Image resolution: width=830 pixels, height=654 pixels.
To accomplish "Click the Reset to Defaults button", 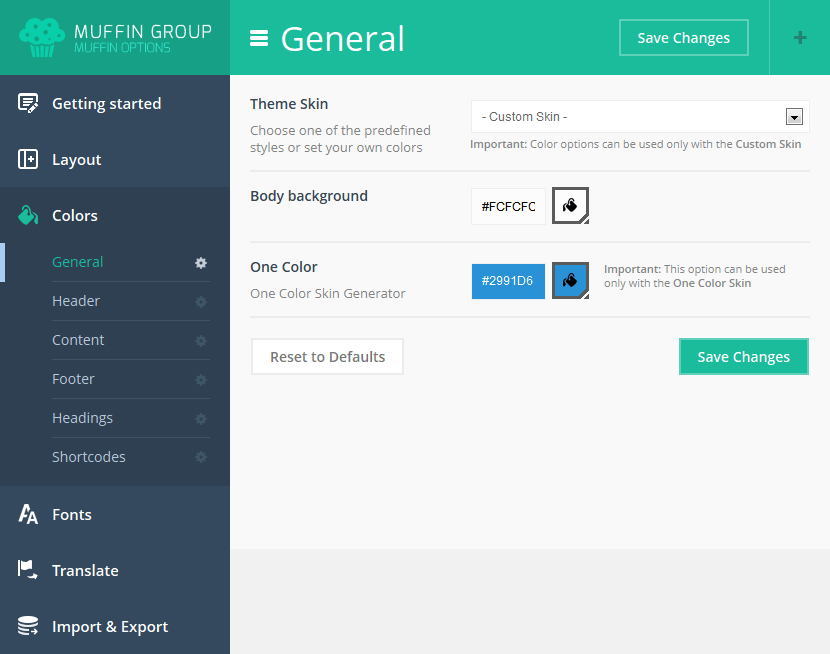I will 327,357.
